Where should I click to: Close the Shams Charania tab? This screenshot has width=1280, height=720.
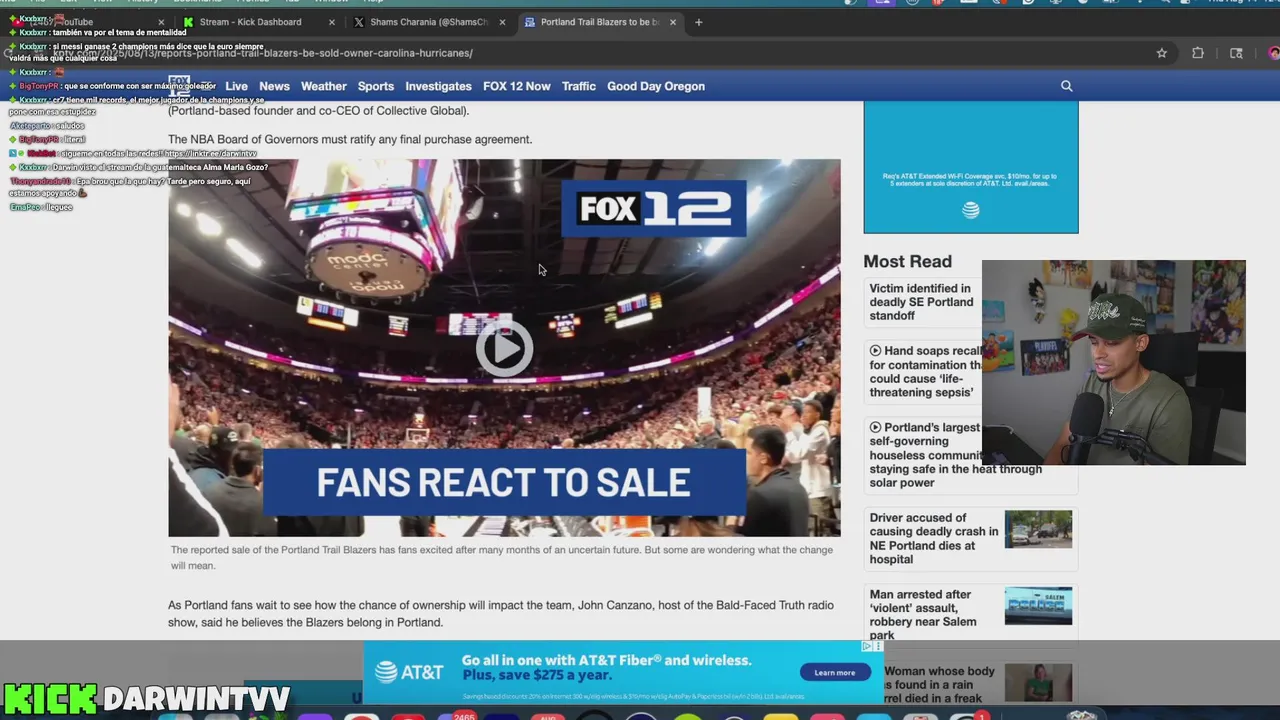(502, 22)
